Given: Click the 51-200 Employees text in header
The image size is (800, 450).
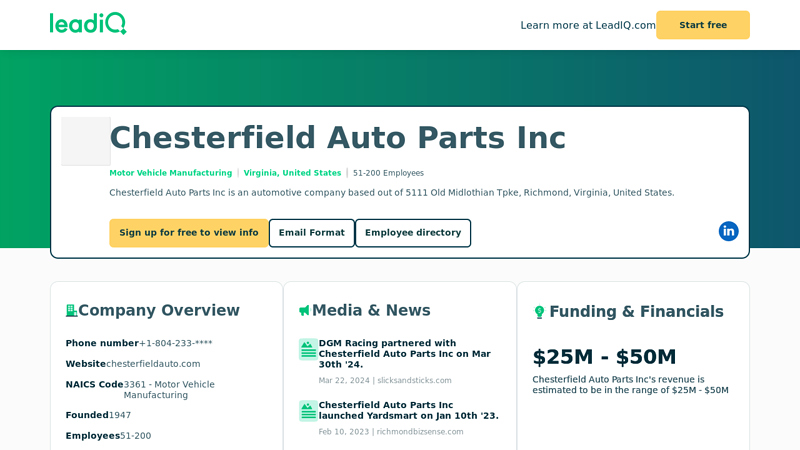Looking at the screenshot, I should point(388,173).
